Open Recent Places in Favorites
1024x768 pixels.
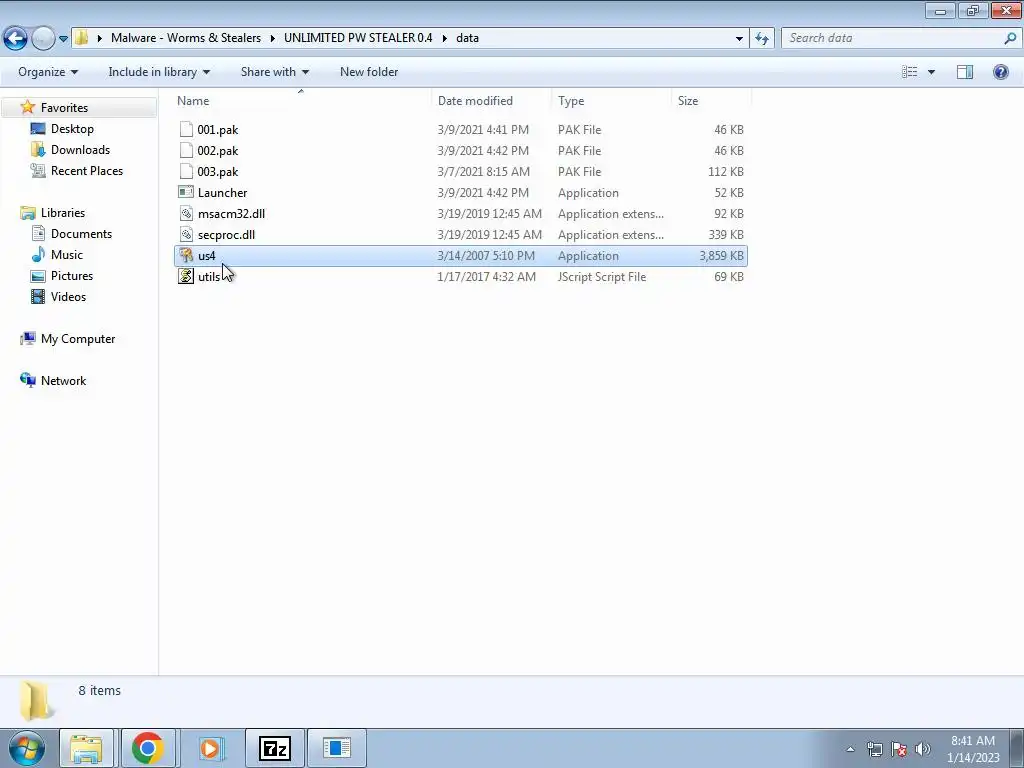click(87, 170)
